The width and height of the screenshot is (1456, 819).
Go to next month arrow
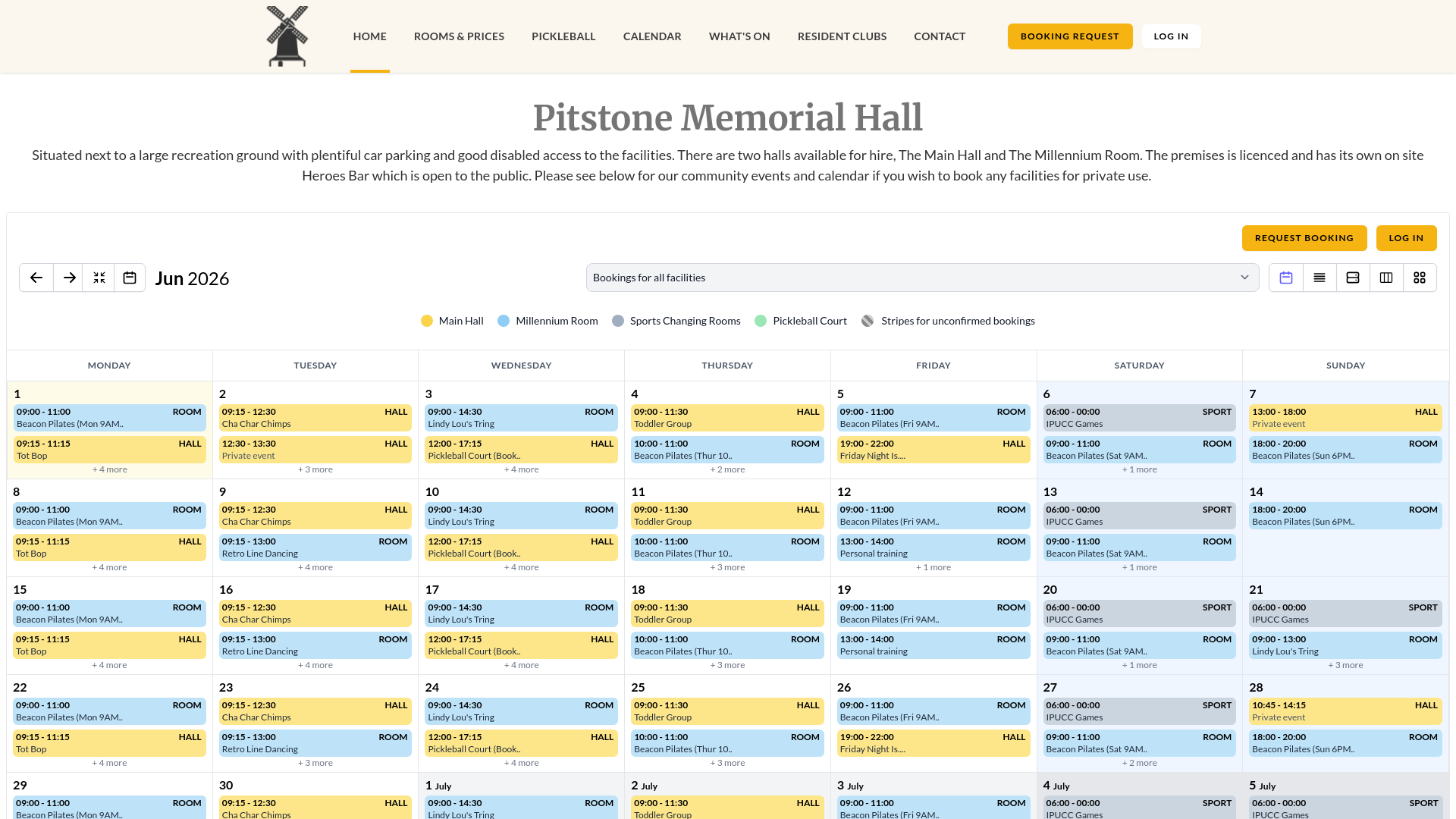69,278
